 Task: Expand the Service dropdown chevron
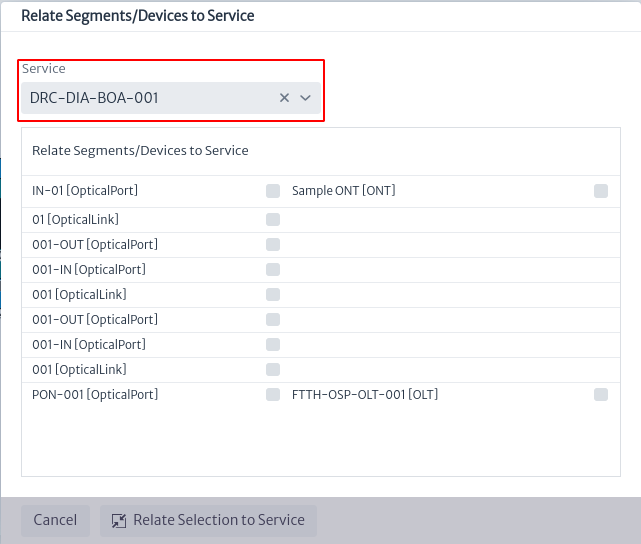(305, 98)
